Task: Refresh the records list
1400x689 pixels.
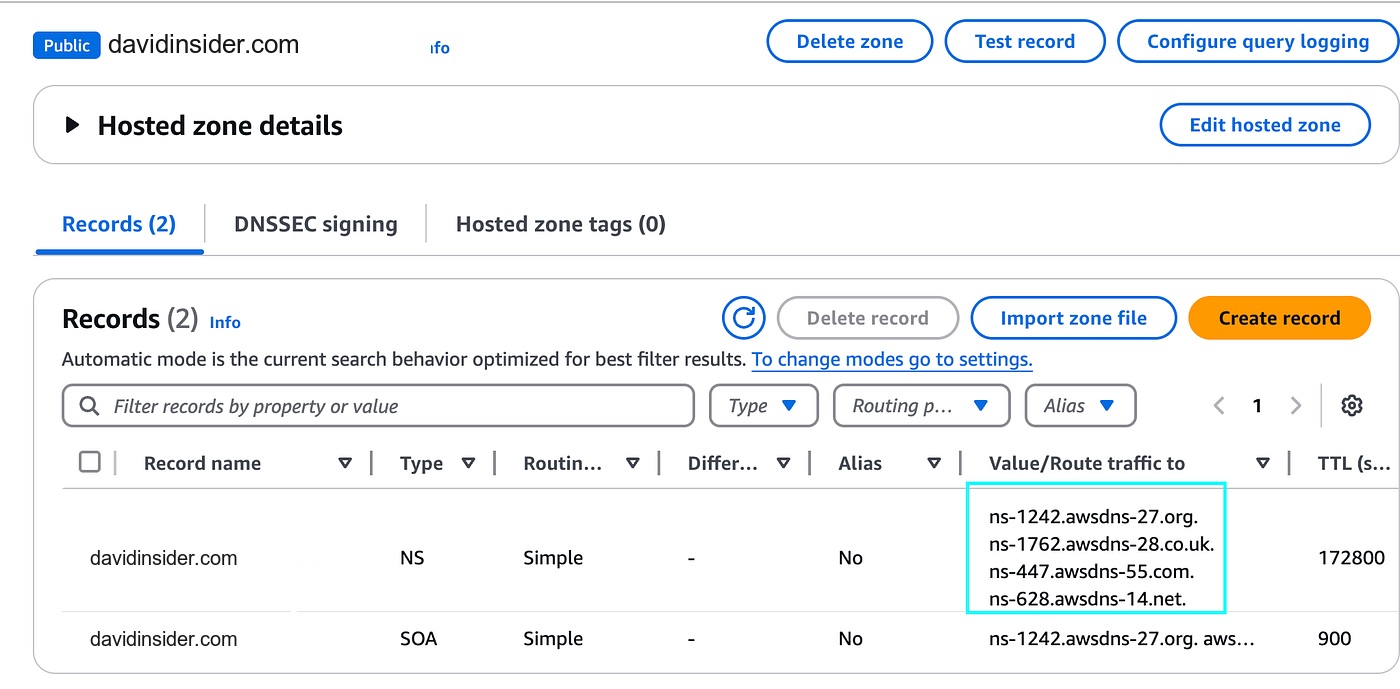Action: point(743,318)
